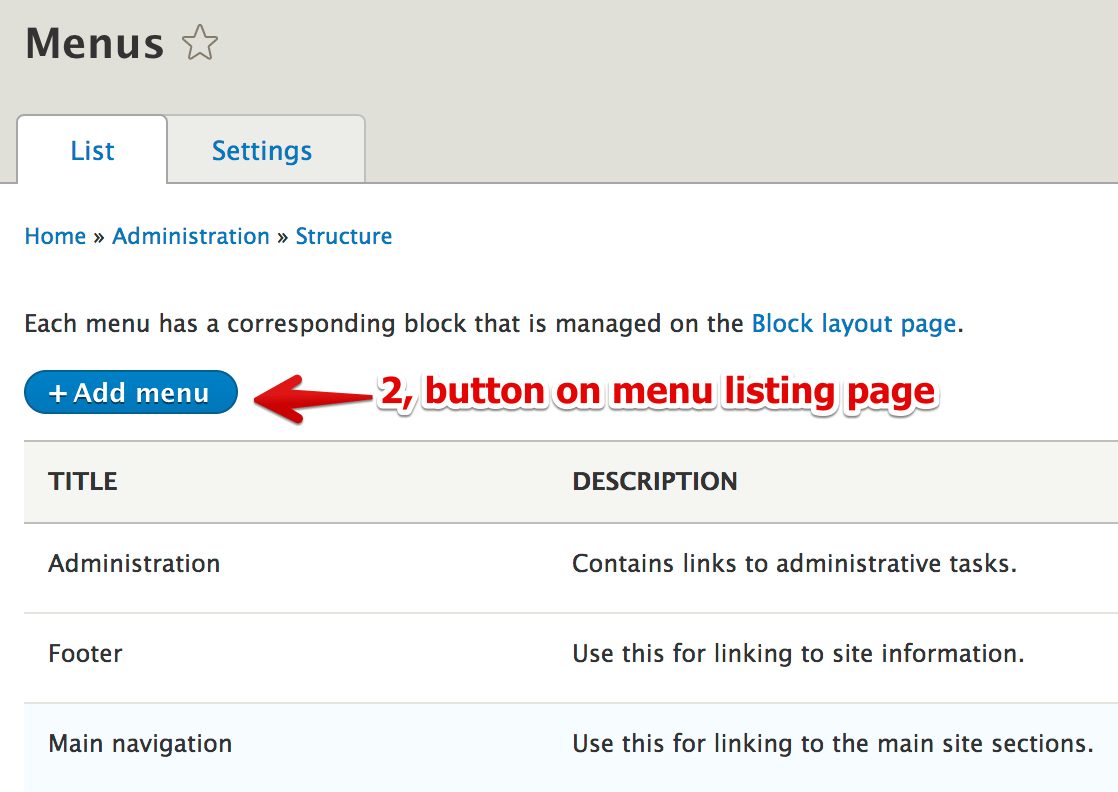Click the TITLE column header
This screenshot has width=1118, height=792.
82,481
